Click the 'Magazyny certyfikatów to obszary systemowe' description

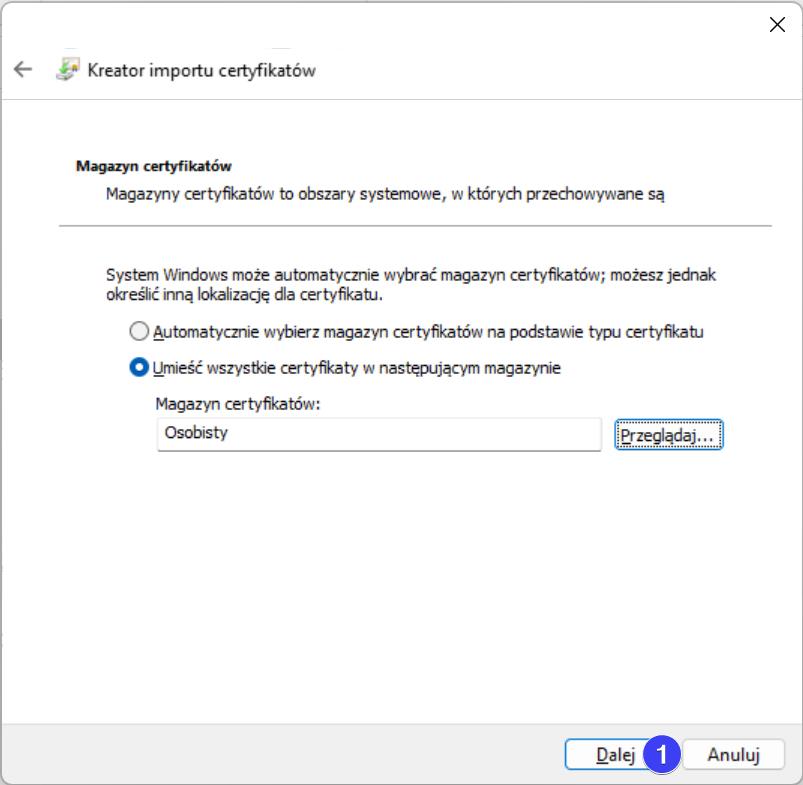click(385, 194)
